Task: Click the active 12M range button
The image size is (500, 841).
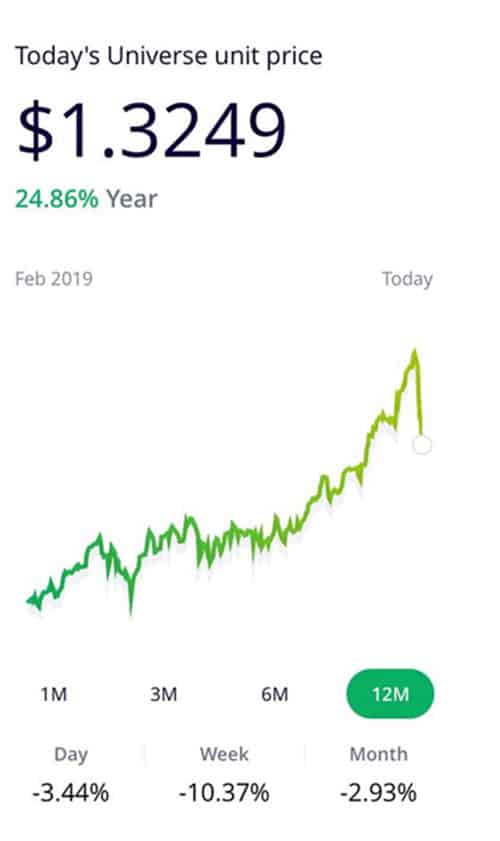Action: tap(390, 694)
